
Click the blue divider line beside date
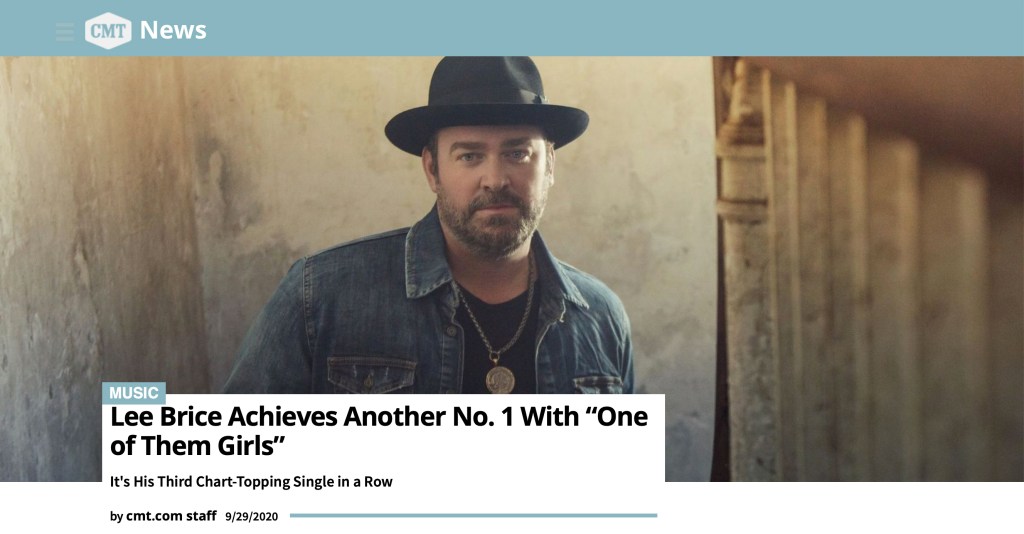tap(473, 516)
